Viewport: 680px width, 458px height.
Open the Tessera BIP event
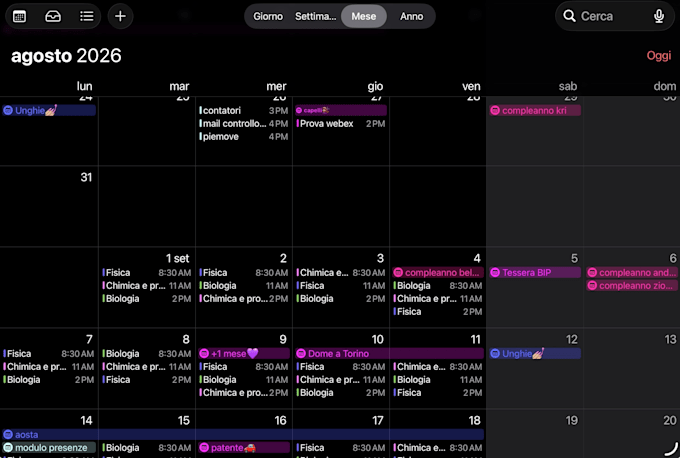tap(535, 273)
